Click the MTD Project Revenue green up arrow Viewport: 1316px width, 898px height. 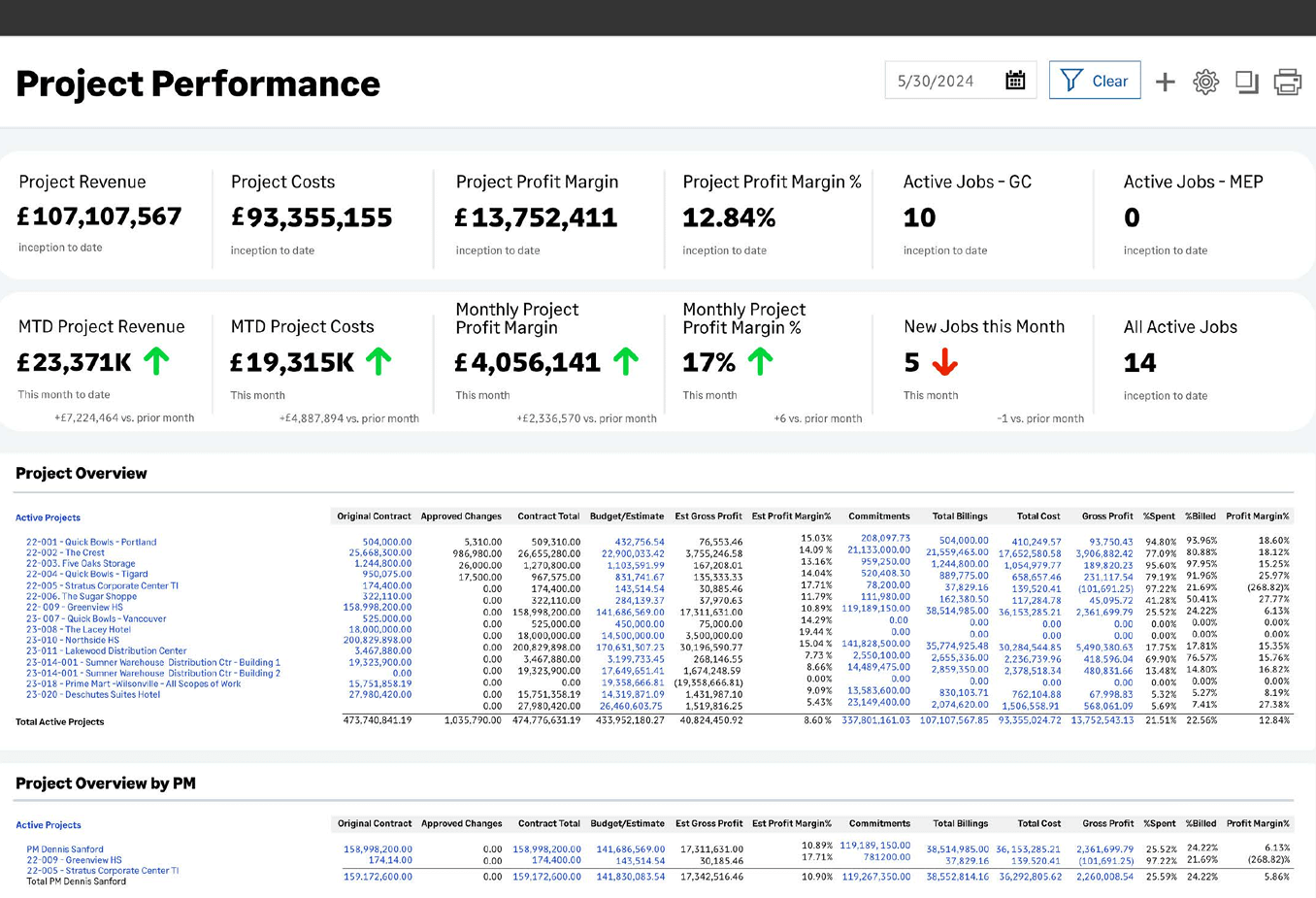(156, 361)
